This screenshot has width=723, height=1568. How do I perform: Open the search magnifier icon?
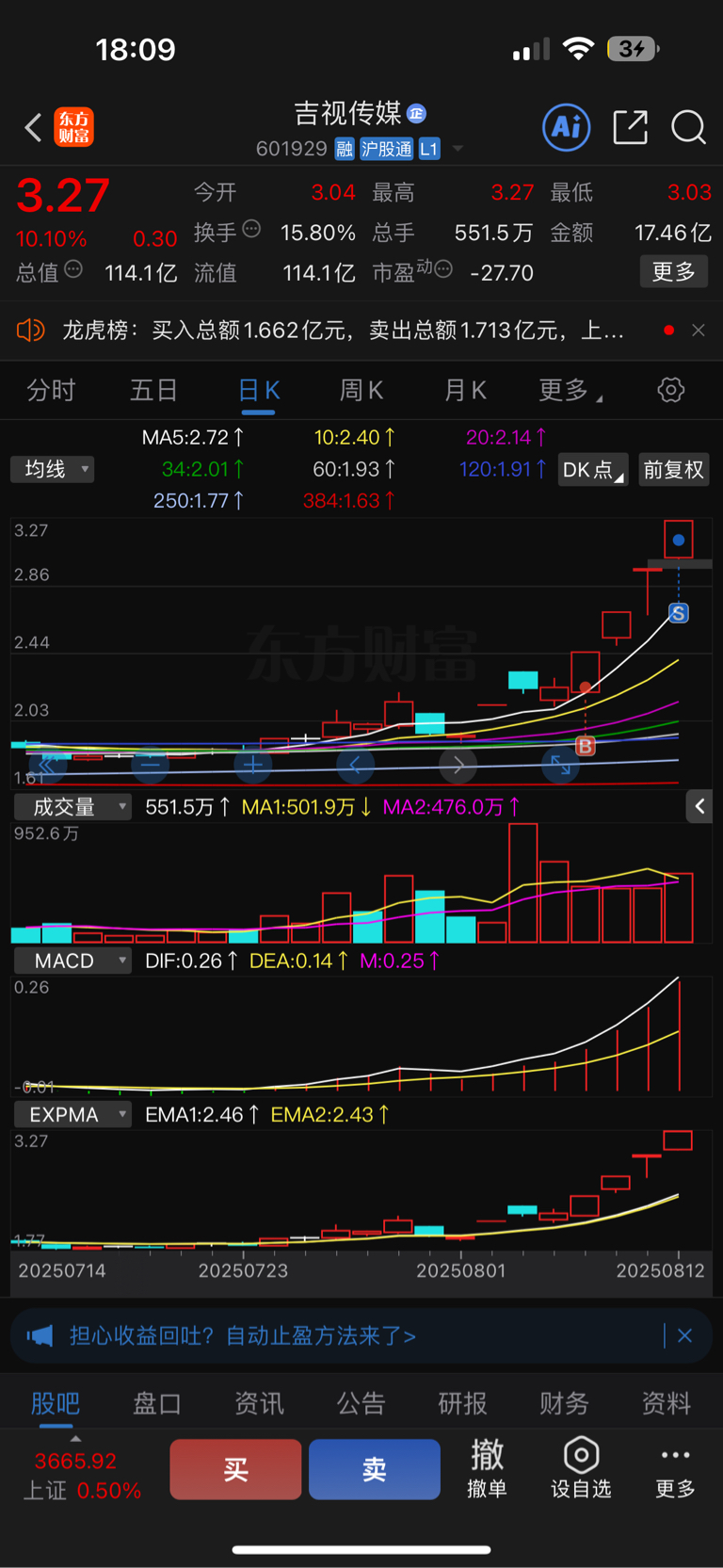click(688, 127)
